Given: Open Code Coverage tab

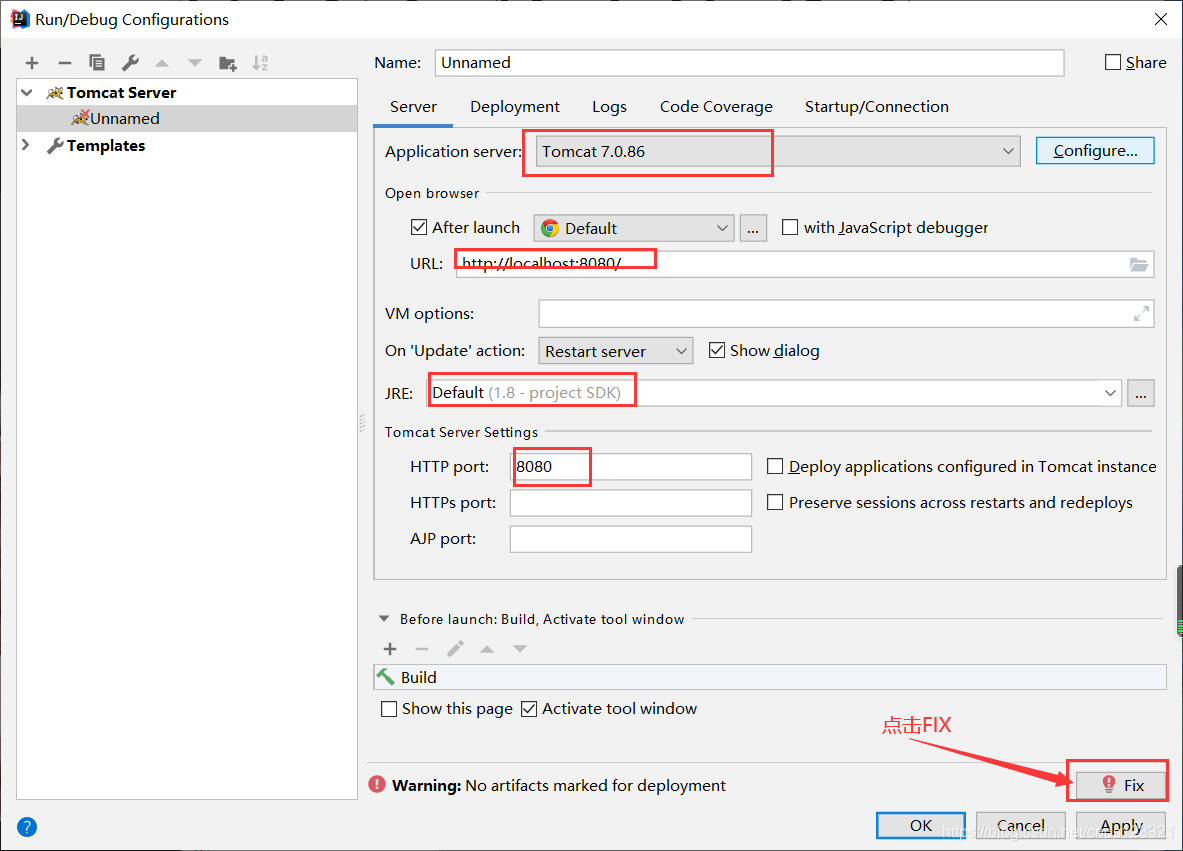Looking at the screenshot, I should (x=716, y=107).
